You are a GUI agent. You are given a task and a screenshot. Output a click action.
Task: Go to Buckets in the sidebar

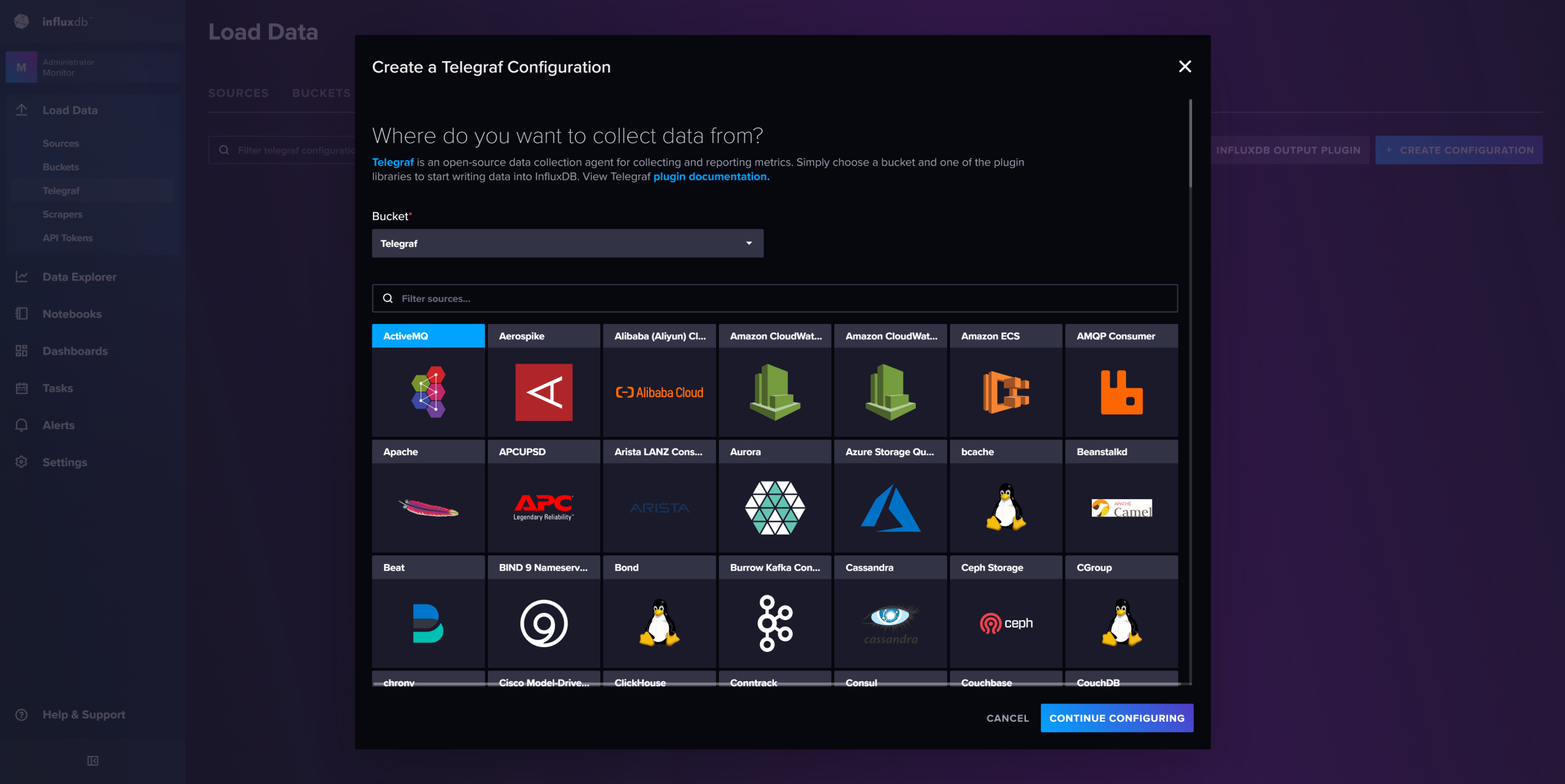click(61, 167)
